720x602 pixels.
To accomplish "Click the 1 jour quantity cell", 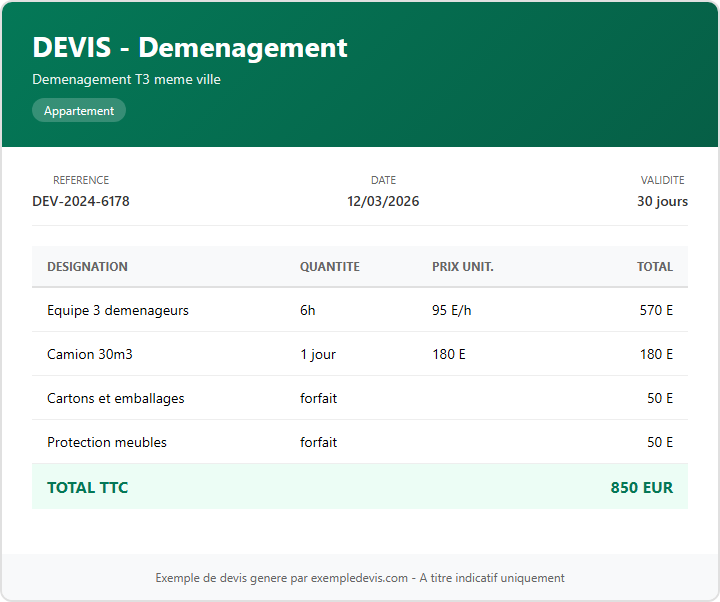I will pos(318,354).
